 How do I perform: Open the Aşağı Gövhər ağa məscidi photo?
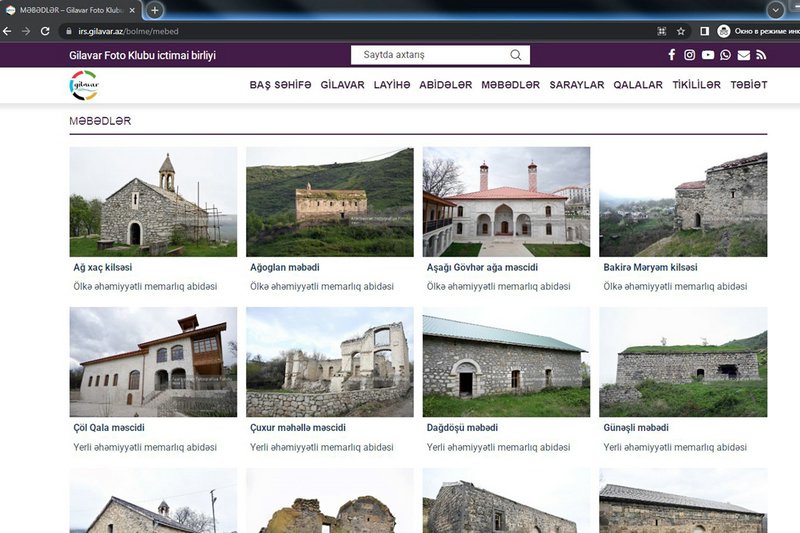pyautogui.click(x=506, y=202)
